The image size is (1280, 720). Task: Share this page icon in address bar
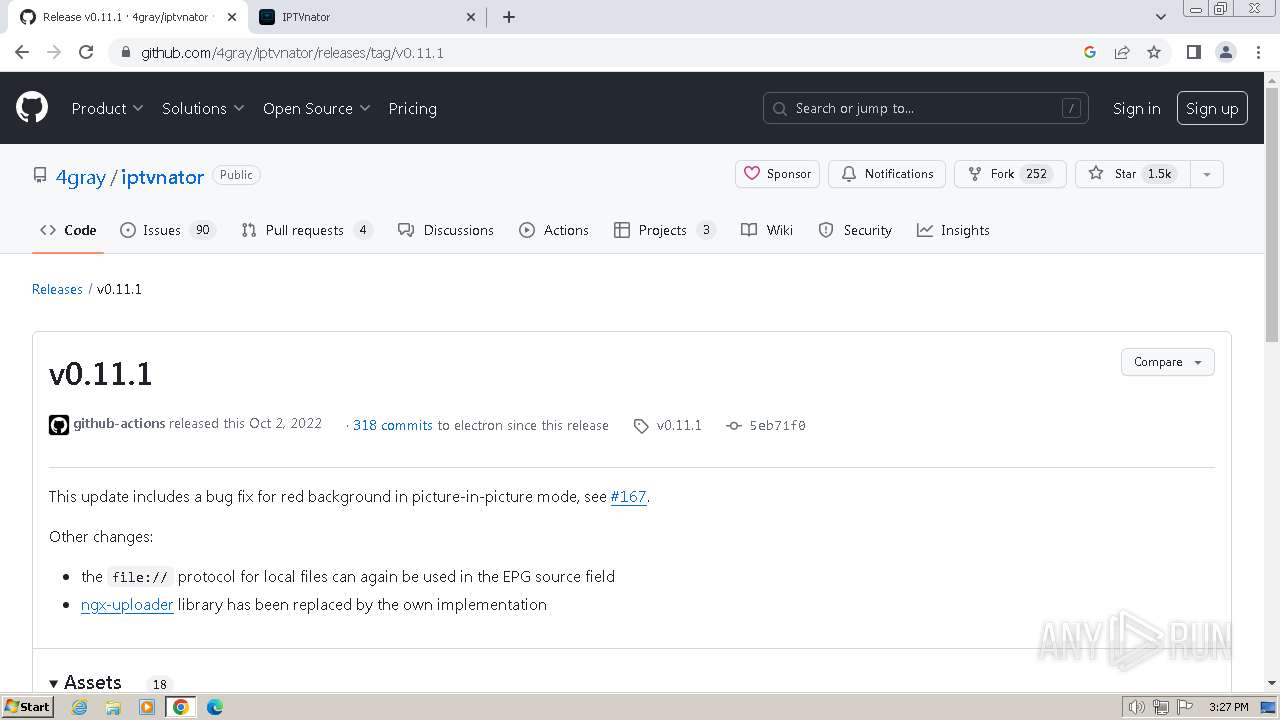[x=1122, y=52]
